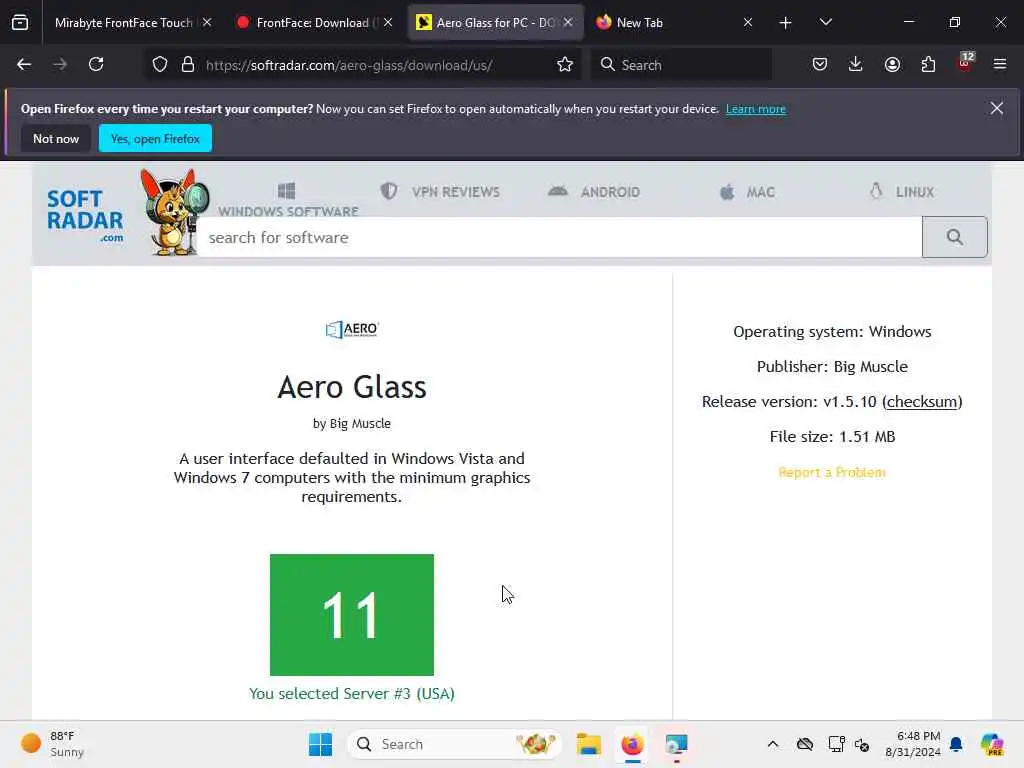Image resolution: width=1024 pixels, height=768 pixels.
Task: Click Yes, open Firefox button
Action: [x=155, y=138]
